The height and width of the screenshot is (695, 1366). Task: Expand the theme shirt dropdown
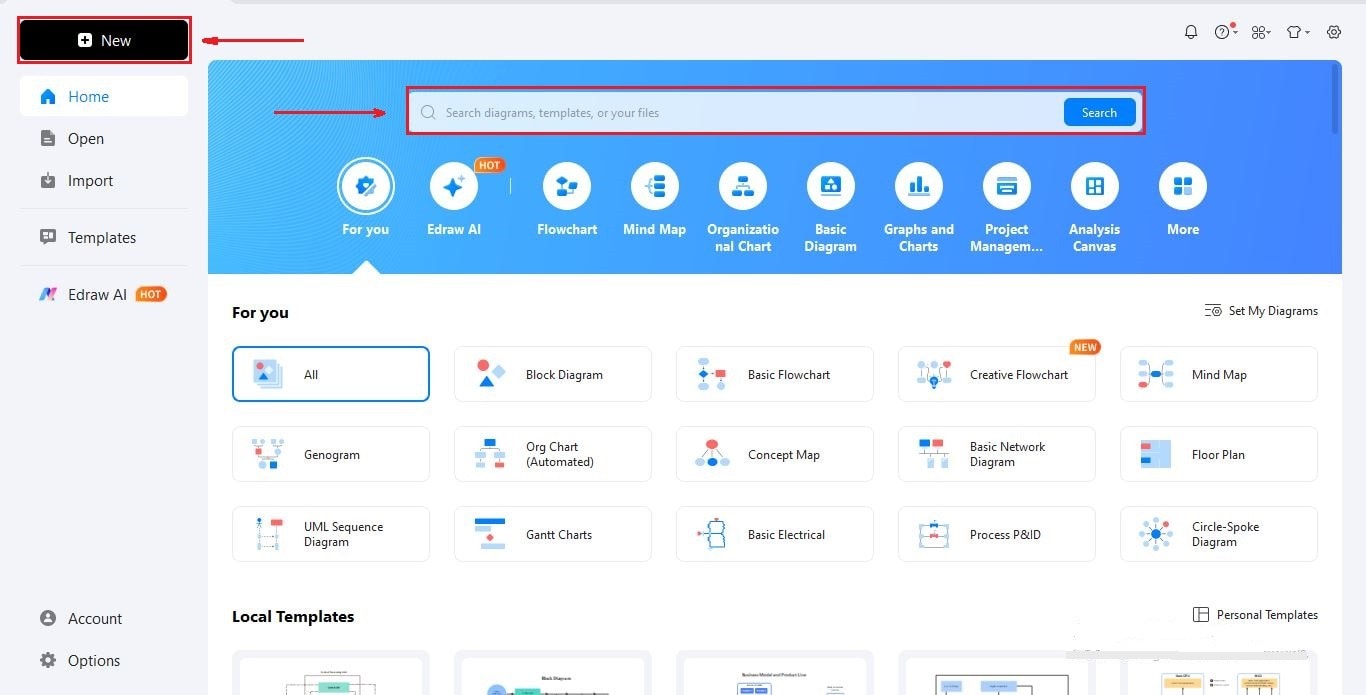tap(1296, 31)
